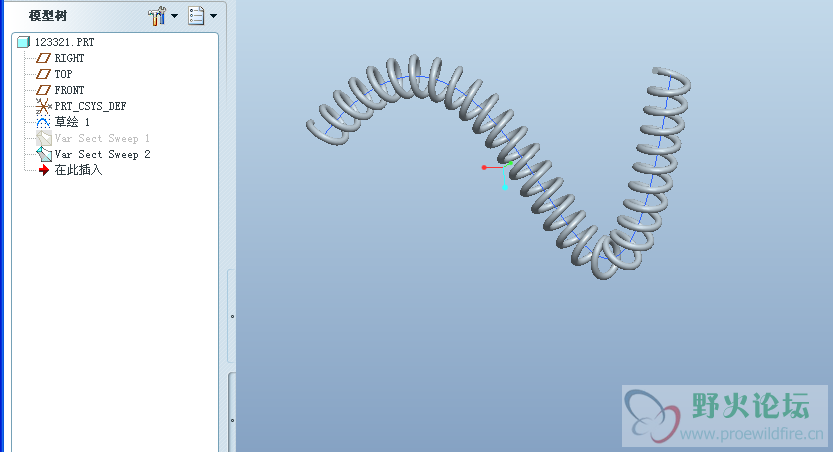The width and height of the screenshot is (833, 452).
Task: Select suppressed Var Sect Sweep 1
Action: click(102, 138)
